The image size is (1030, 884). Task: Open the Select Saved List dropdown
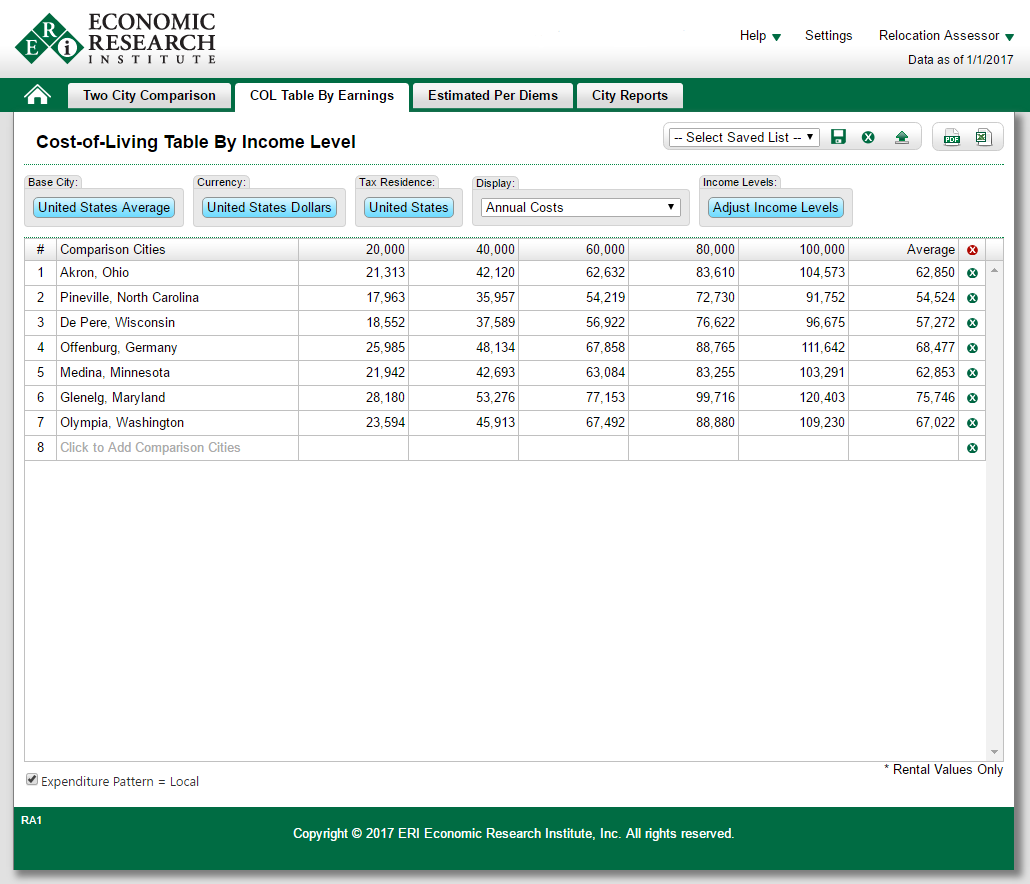click(744, 137)
